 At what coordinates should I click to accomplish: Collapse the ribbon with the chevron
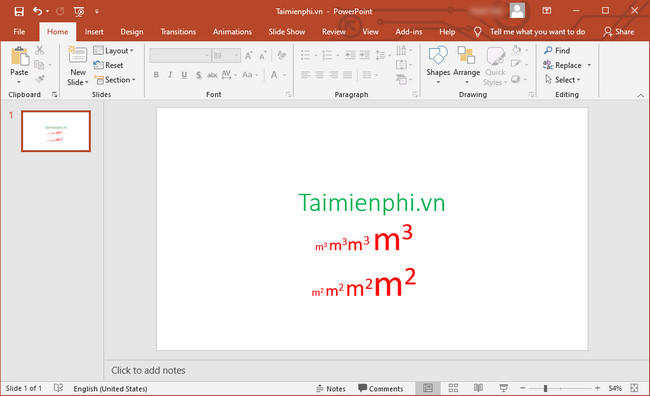[x=640, y=95]
